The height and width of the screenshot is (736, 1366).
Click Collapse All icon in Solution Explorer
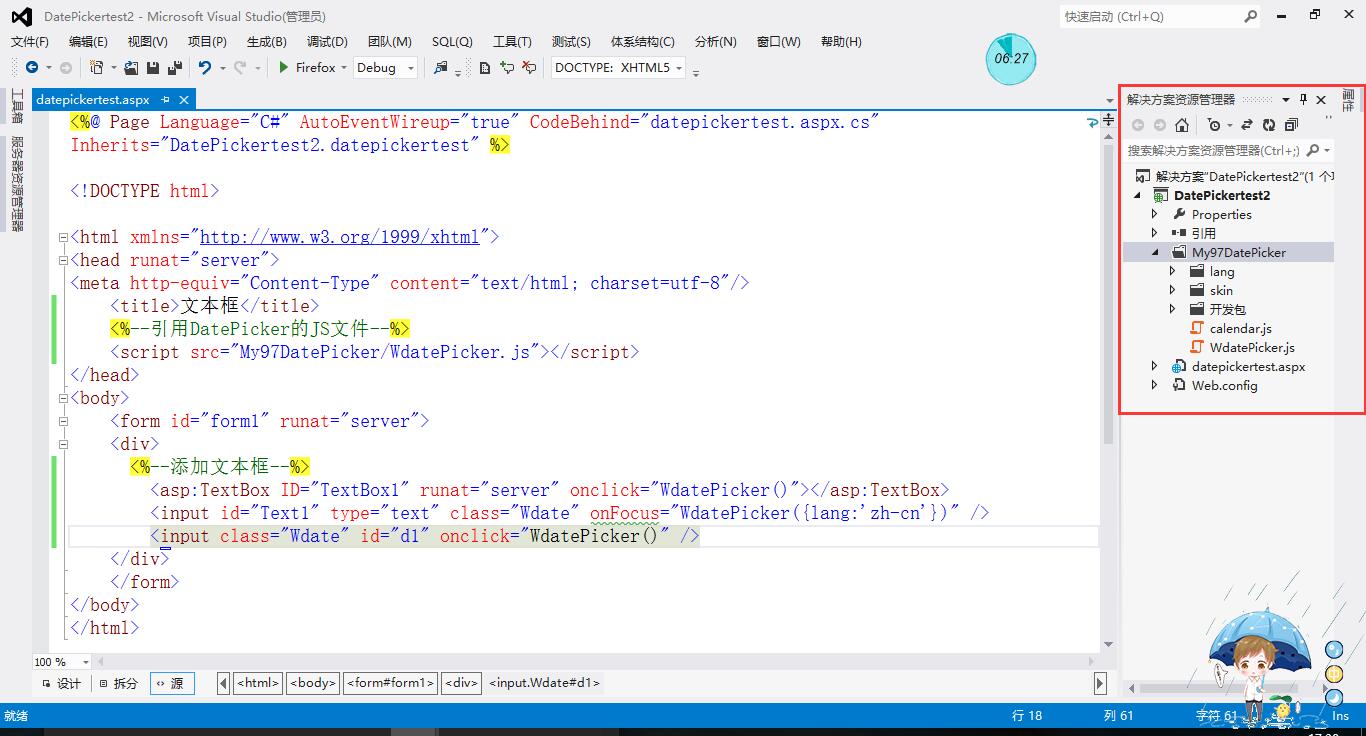[1291, 125]
